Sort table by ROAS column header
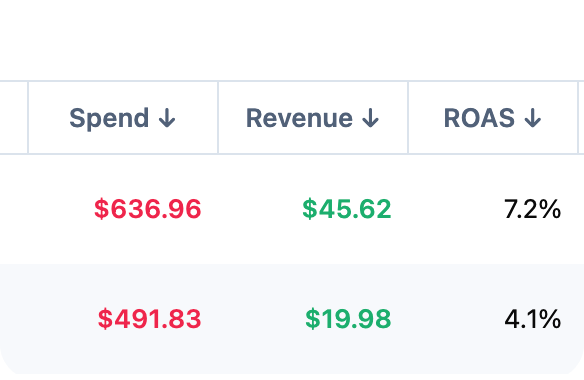 (493, 118)
